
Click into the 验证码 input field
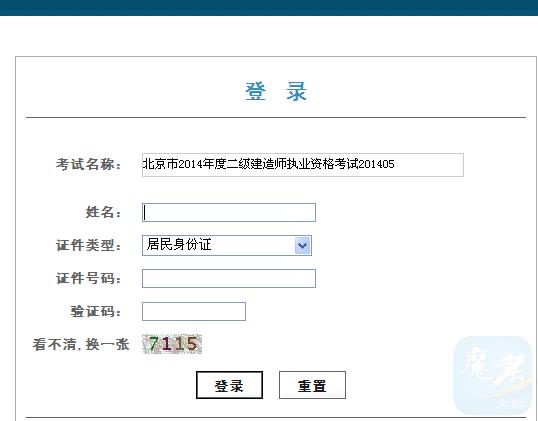[x=194, y=312]
